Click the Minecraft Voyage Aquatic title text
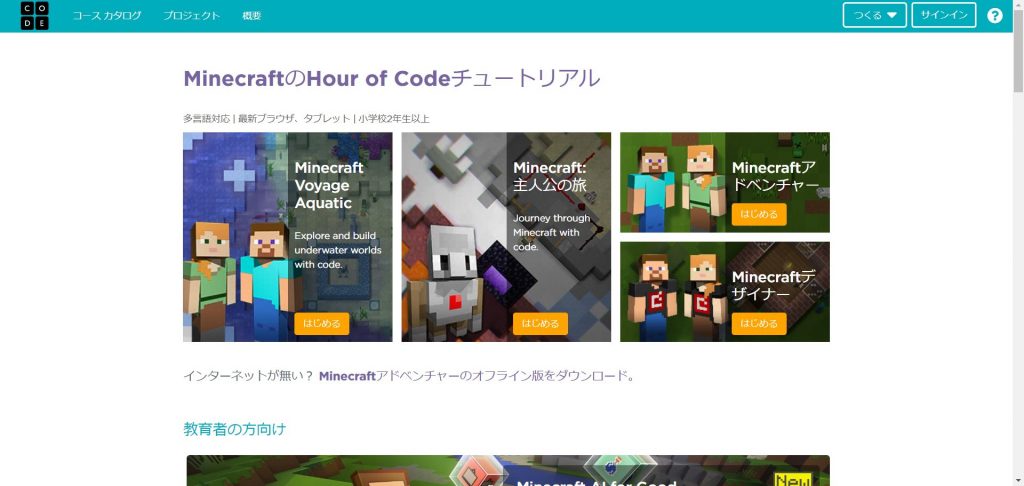Screen dimensions: 1024x486 (x=328, y=186)
